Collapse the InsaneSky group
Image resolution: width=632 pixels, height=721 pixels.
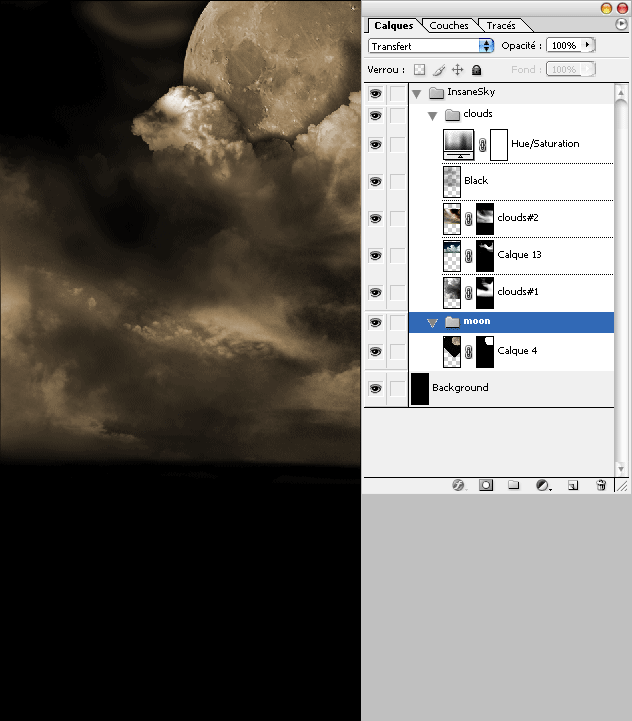pos(417,94)
